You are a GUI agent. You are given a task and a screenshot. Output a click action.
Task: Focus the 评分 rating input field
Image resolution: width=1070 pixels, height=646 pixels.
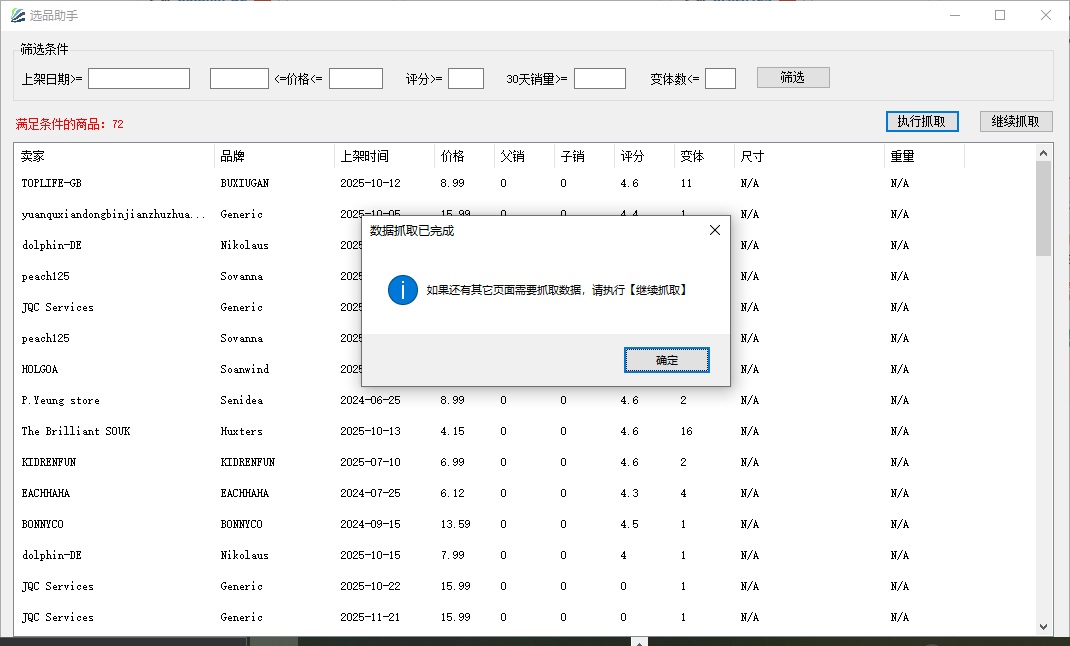point(466,79)
